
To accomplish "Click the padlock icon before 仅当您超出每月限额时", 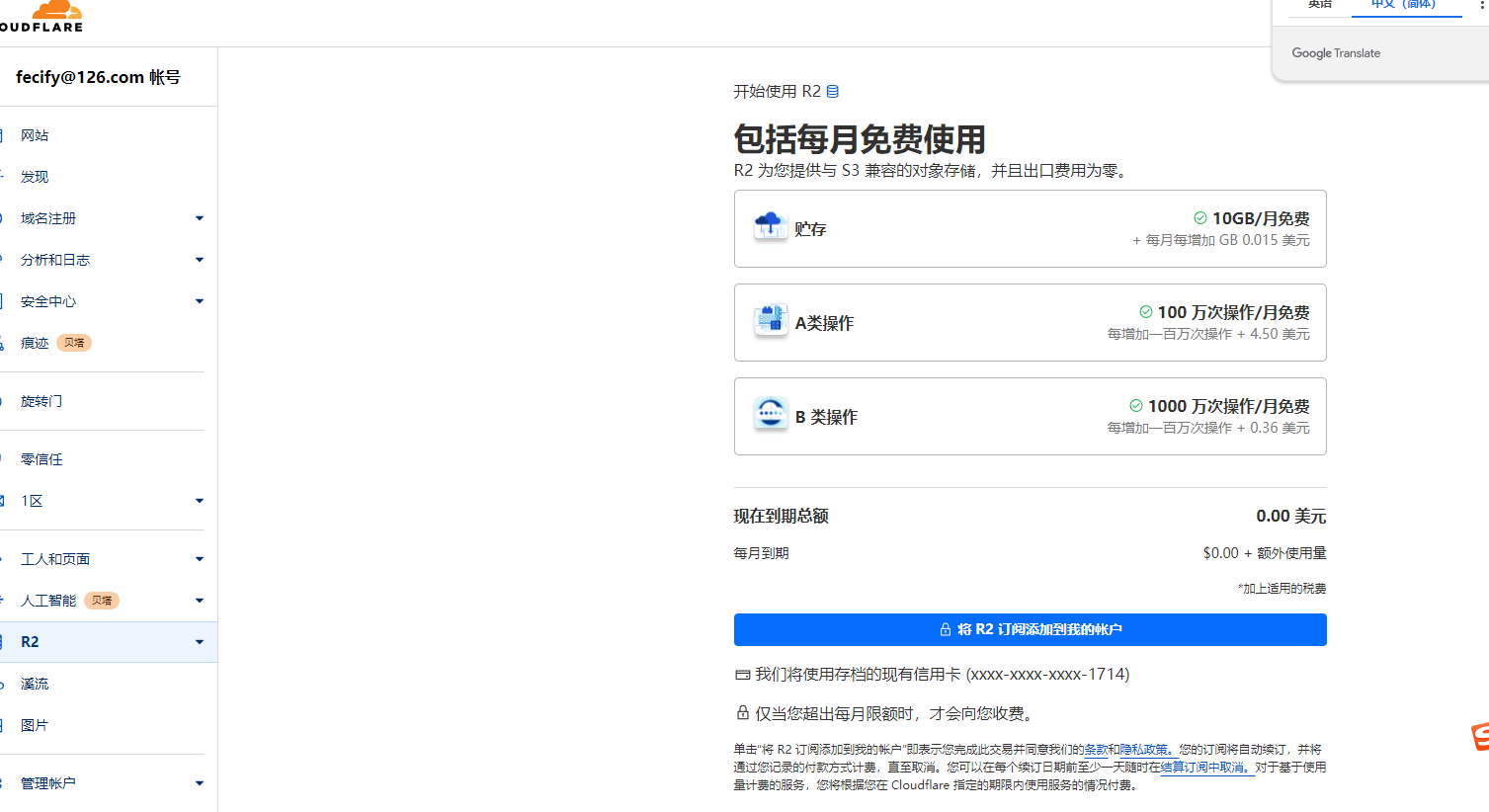I will (x=742, y=712).
